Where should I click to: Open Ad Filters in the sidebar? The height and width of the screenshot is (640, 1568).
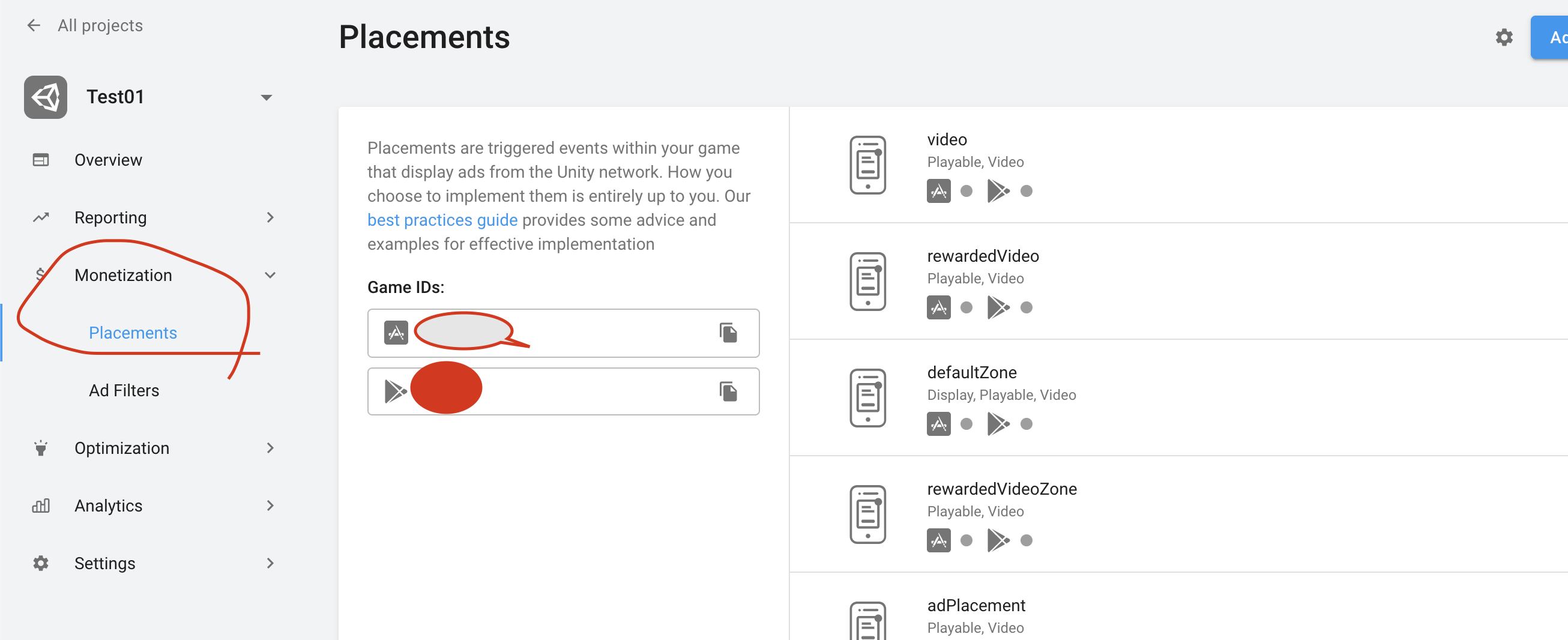click(124, 390)
